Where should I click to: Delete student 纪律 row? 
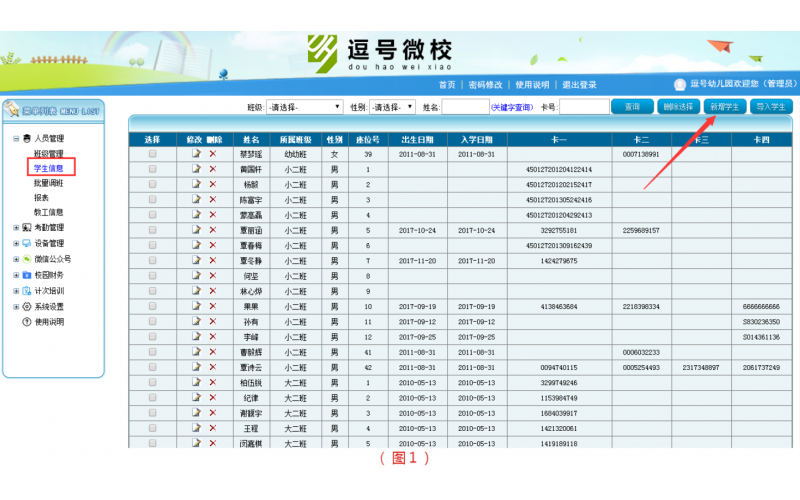click(213, 397)
